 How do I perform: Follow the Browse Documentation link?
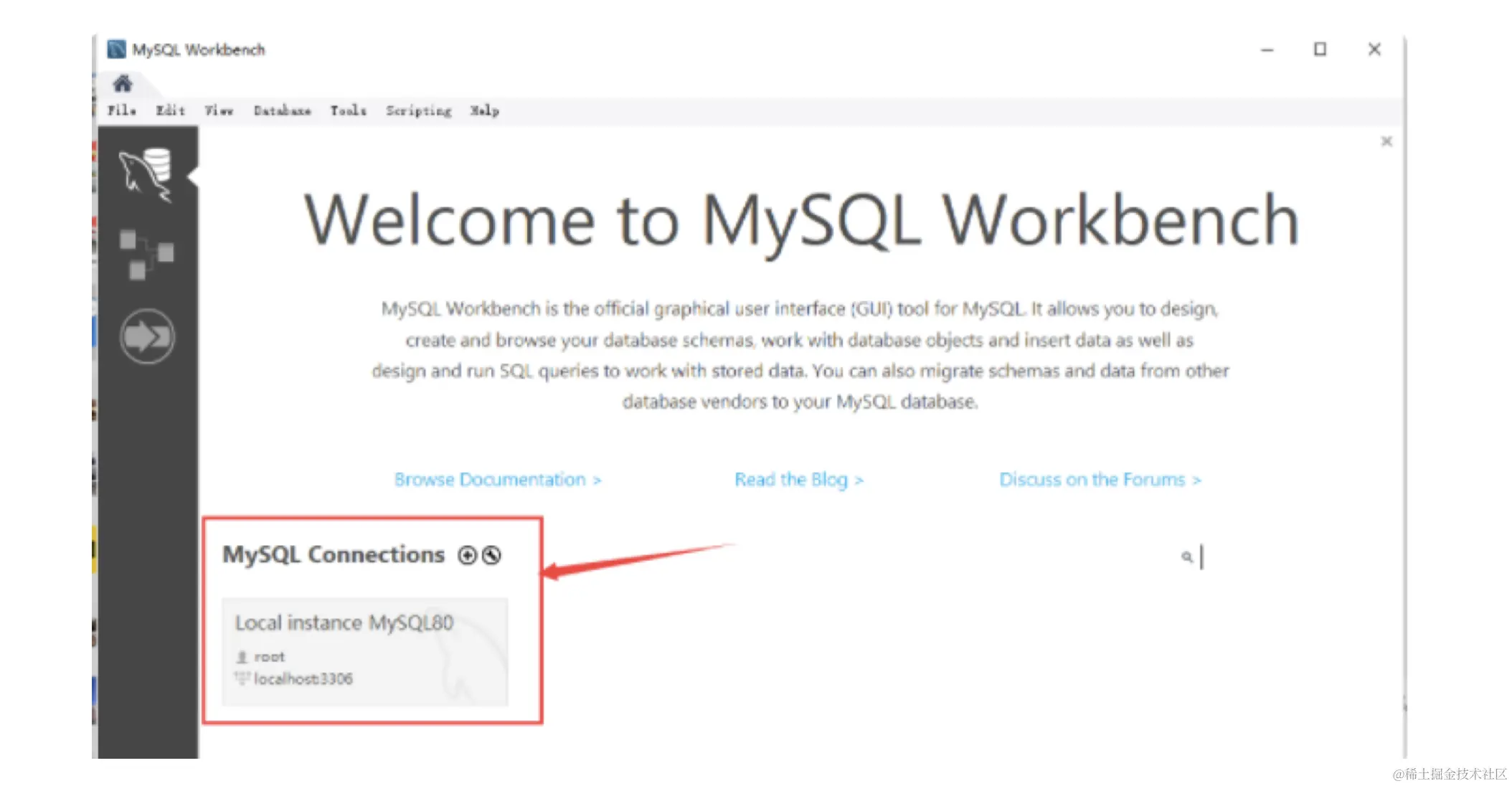click(x=498, y=479)
